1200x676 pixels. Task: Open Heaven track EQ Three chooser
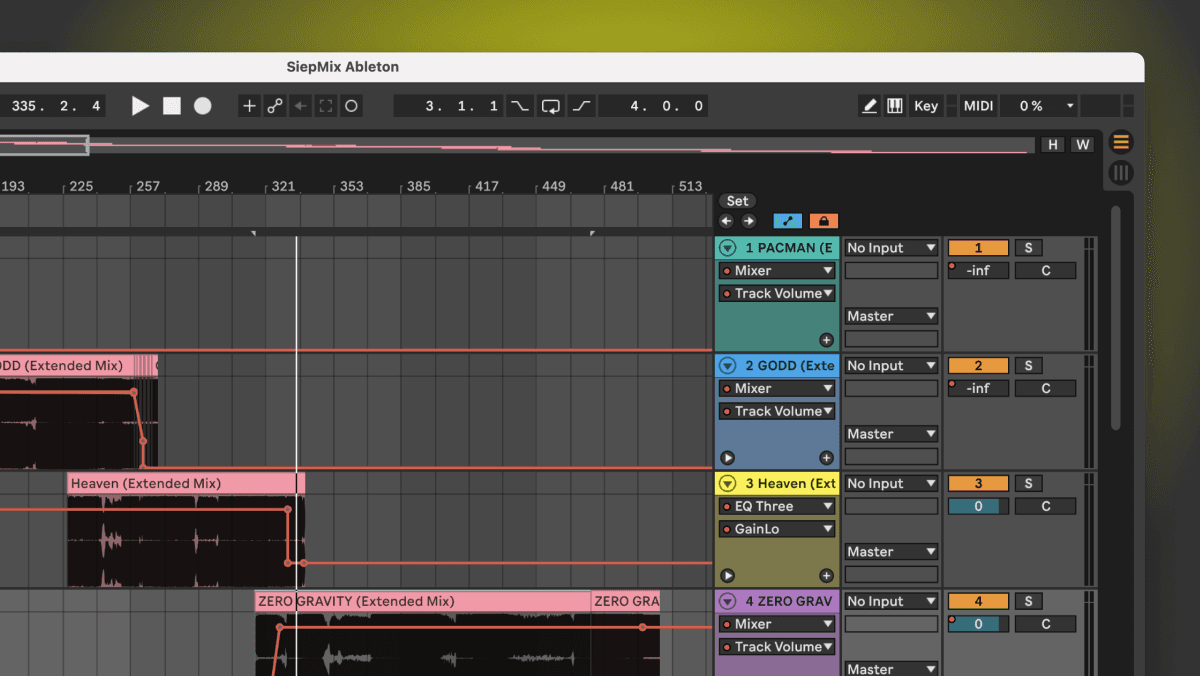coord(777,507)
